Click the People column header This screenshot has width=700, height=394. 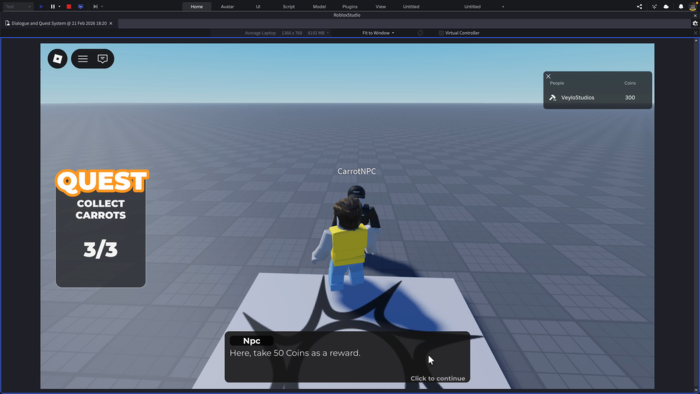click(x=557, y=83)
